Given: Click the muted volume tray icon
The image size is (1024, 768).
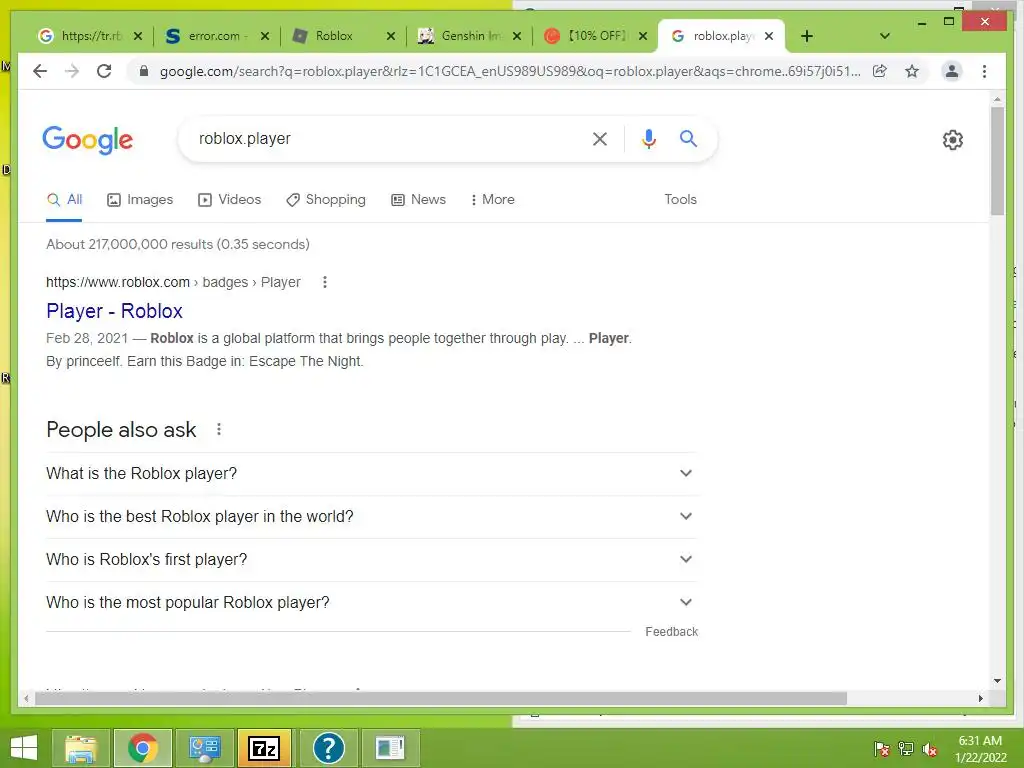Looking at the screenshot, I should 929,749.
